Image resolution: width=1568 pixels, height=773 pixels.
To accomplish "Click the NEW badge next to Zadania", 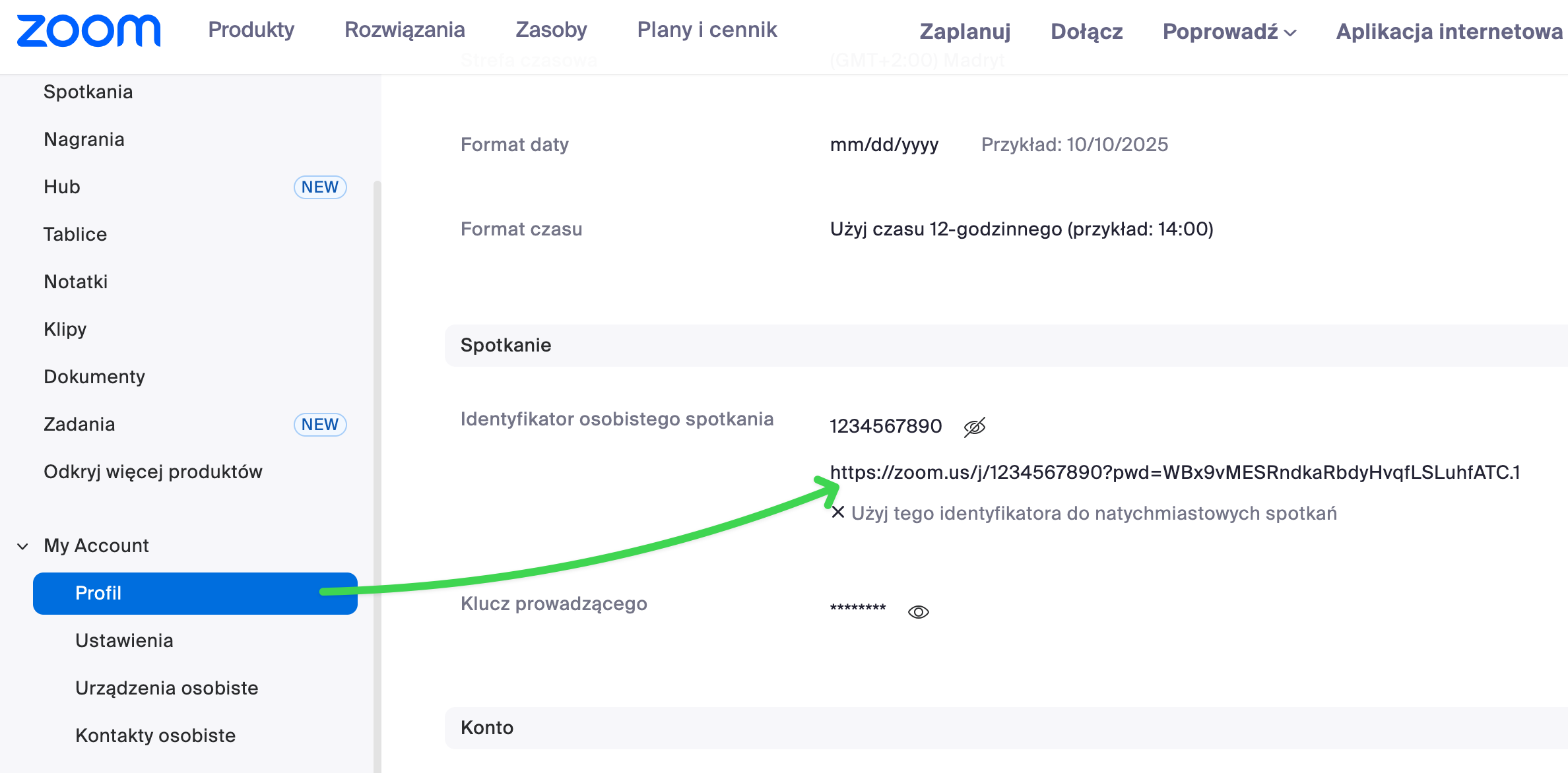I will [x=320, y=425].
